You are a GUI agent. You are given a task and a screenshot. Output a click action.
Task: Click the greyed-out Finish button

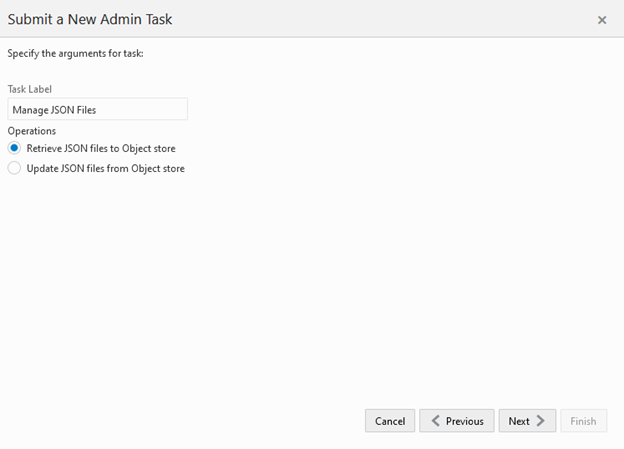tap(583, 421)
